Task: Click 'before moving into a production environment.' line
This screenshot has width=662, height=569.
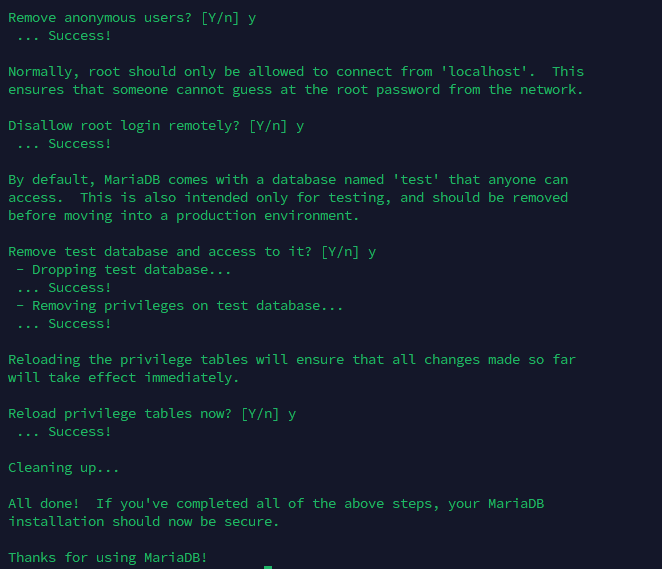Action: tap(184, 216)
